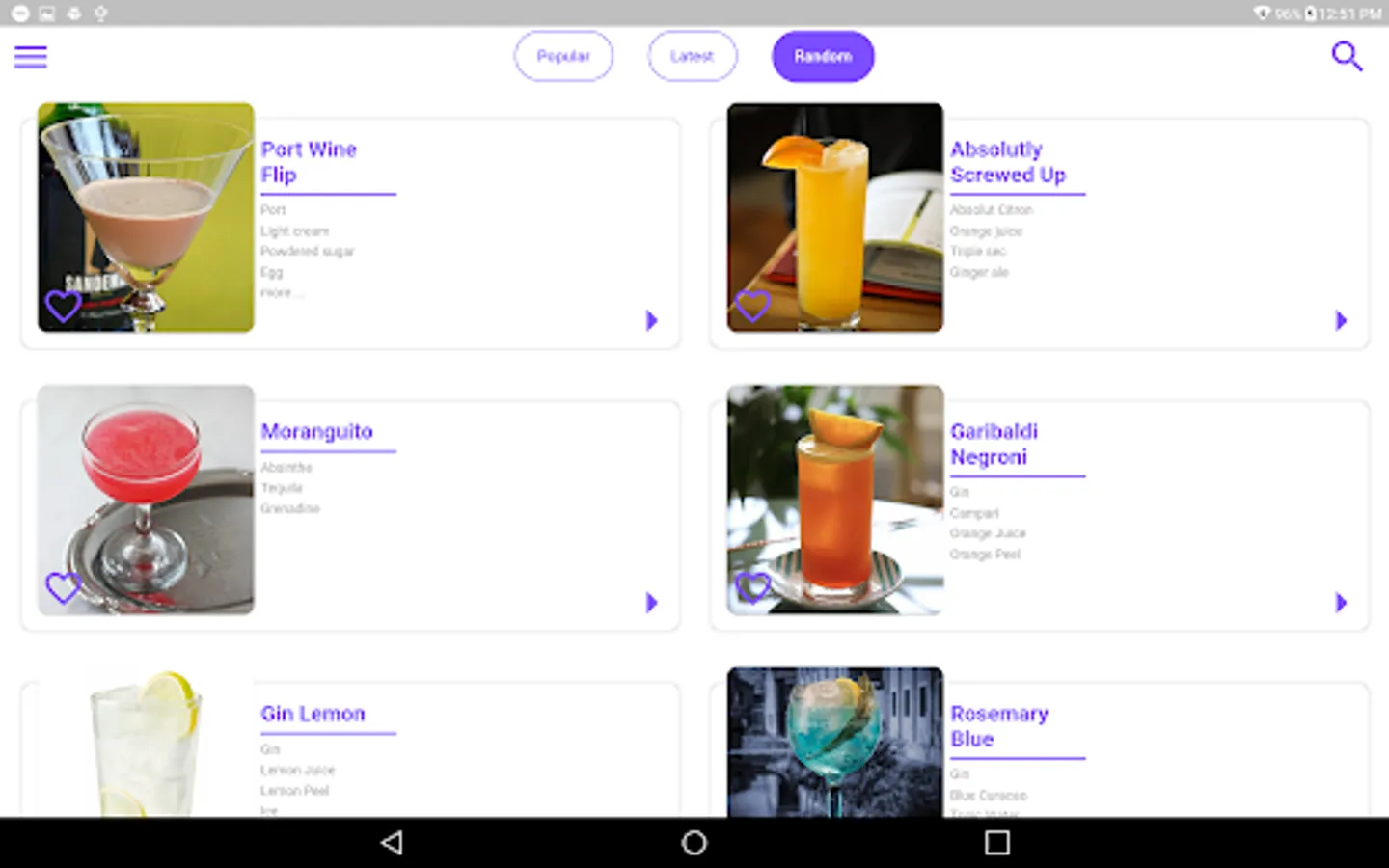Screen dimensions: 1389x868
Task: Click the 'Grenadine' ingredient text
Action: click(x=289, y=508)
